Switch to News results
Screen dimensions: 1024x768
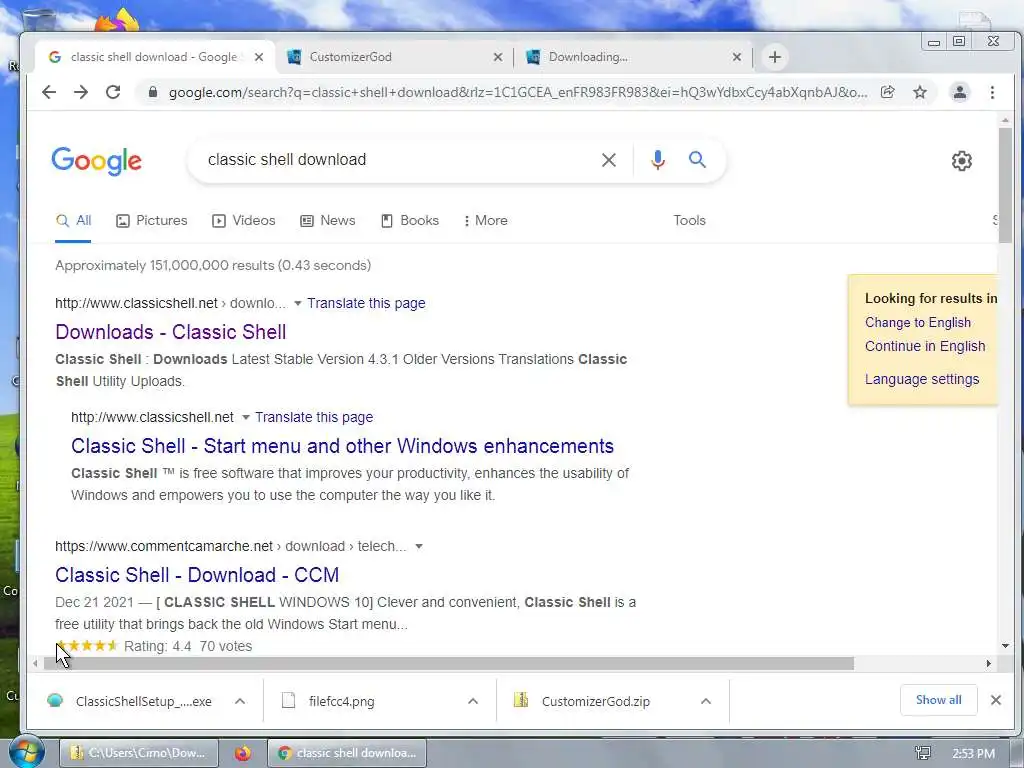pos(327,221)
